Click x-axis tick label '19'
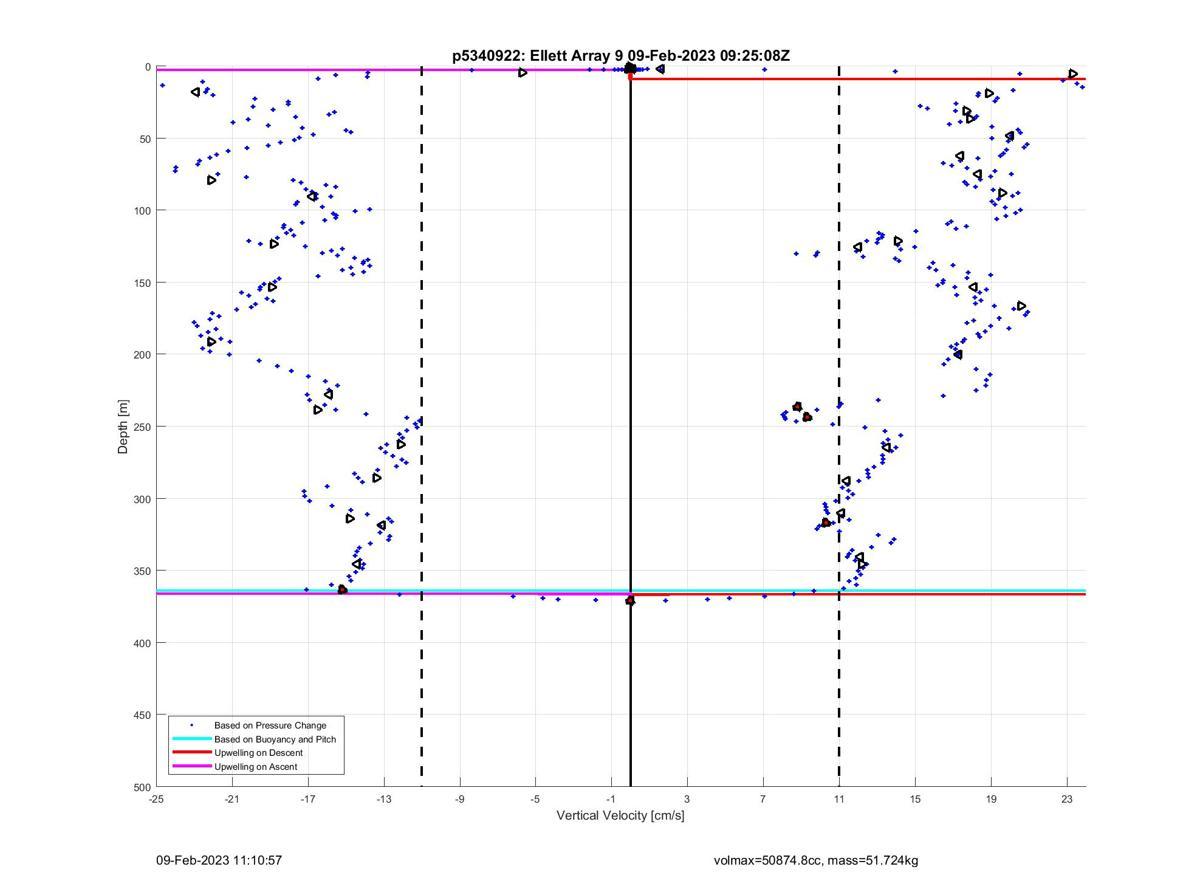 991,798
